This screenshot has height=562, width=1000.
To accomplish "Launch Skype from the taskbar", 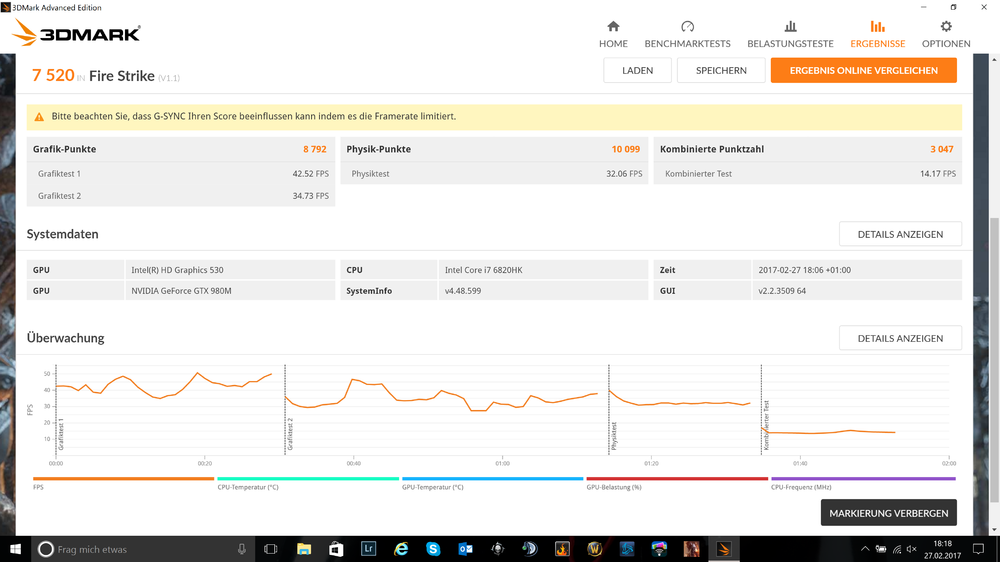I will [x=433, y=549].
